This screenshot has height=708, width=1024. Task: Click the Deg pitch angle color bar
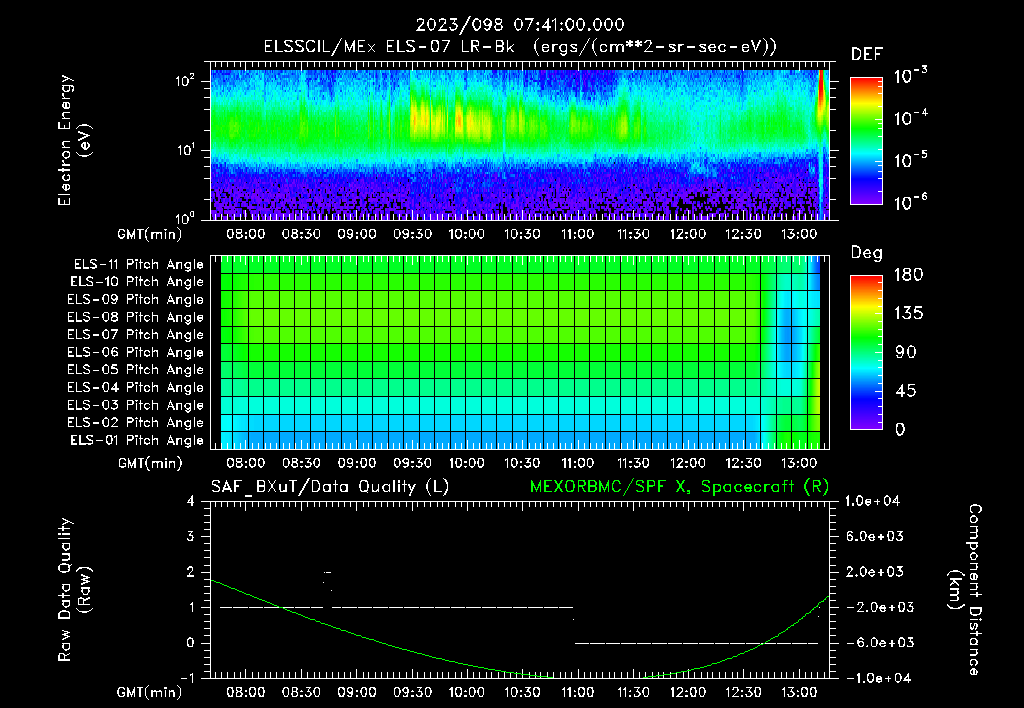pos(866,352)
